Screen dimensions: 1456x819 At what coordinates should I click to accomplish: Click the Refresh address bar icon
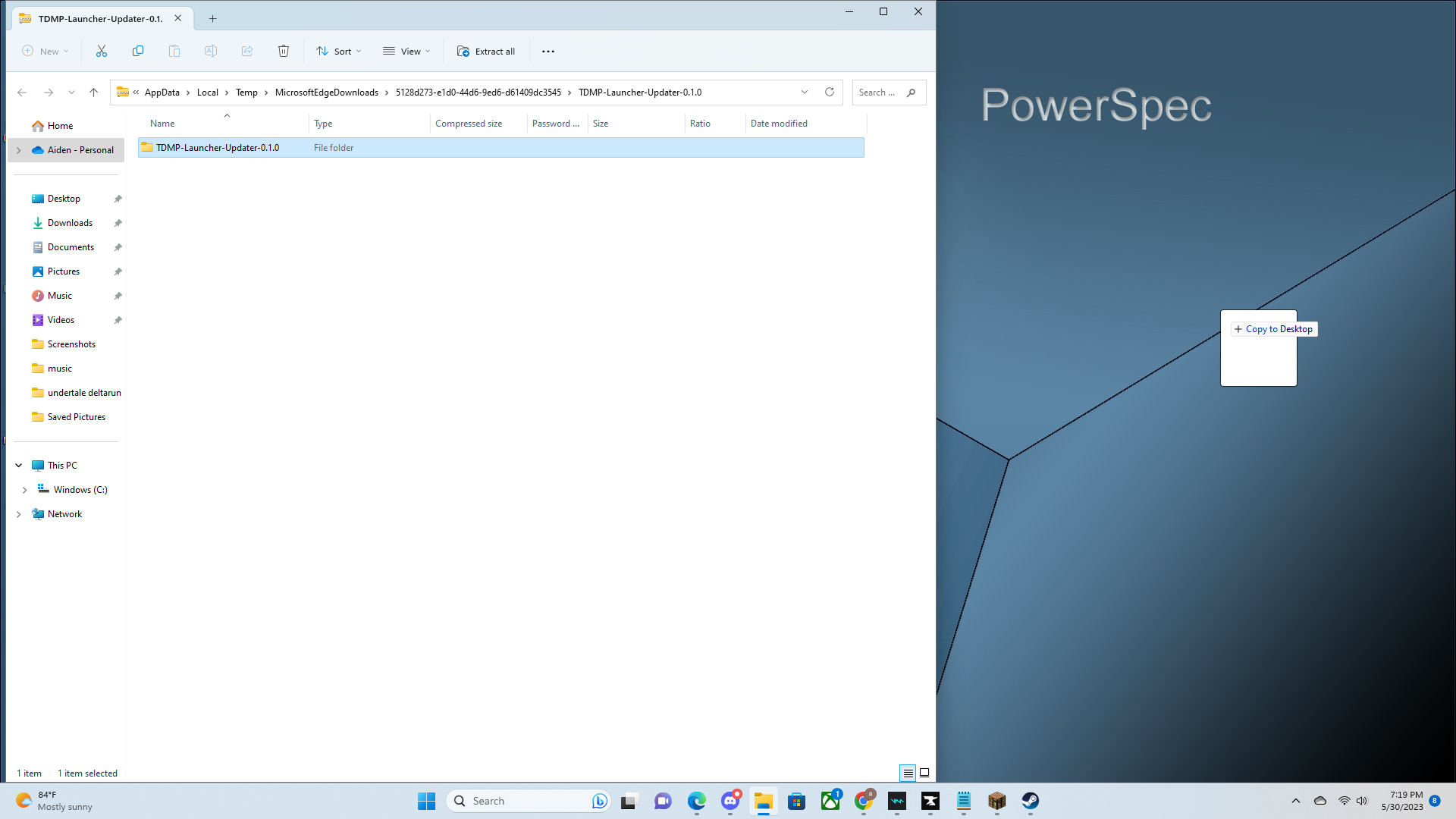830,93
